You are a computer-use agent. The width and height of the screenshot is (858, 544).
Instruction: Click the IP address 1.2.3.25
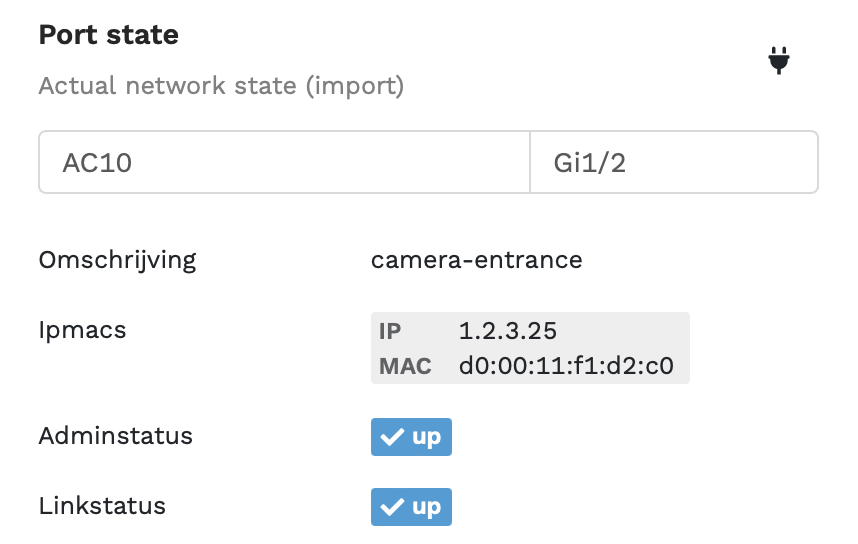508,331
